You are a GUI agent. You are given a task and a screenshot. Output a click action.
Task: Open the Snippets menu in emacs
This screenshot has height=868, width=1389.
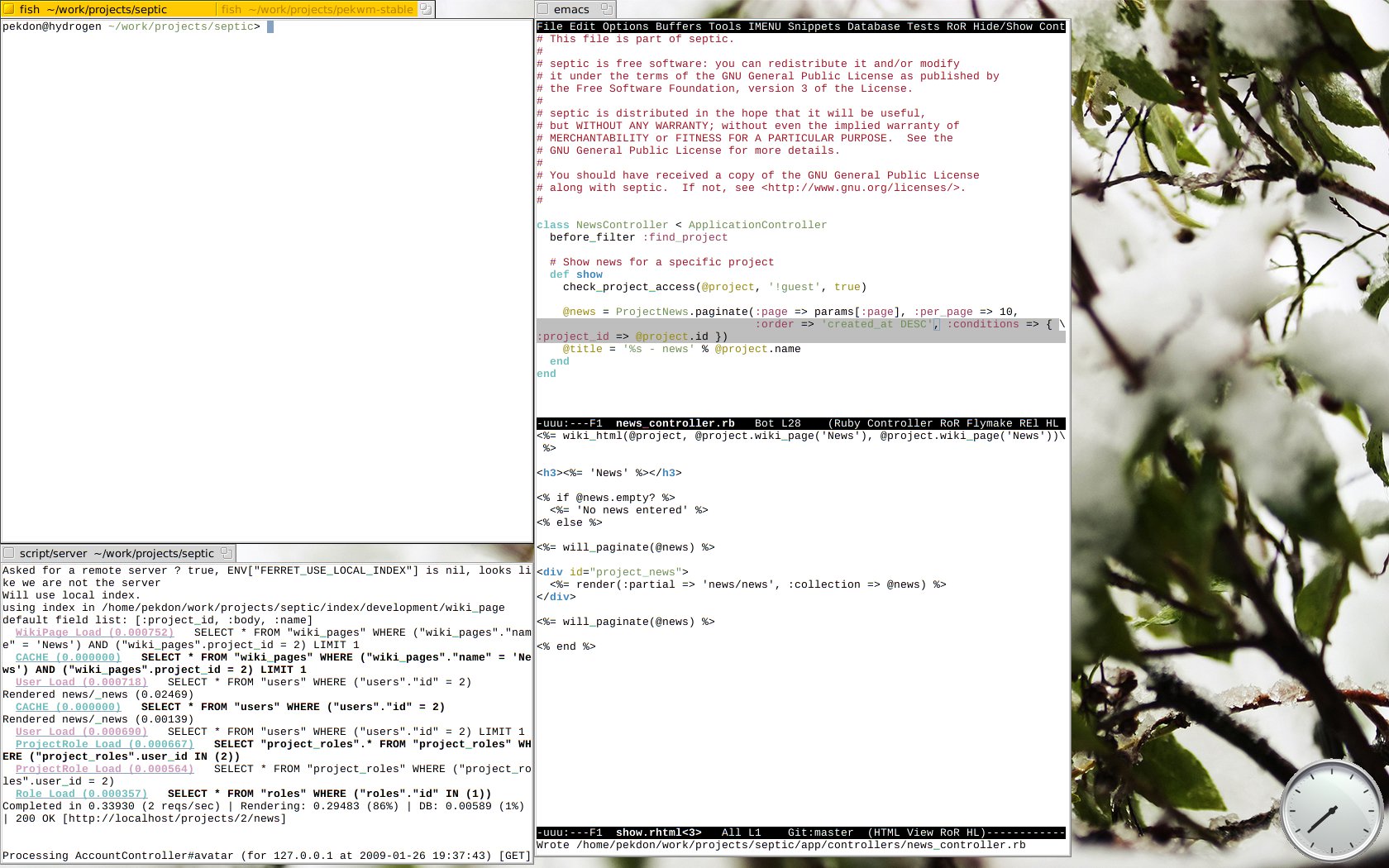coord(814,26)
